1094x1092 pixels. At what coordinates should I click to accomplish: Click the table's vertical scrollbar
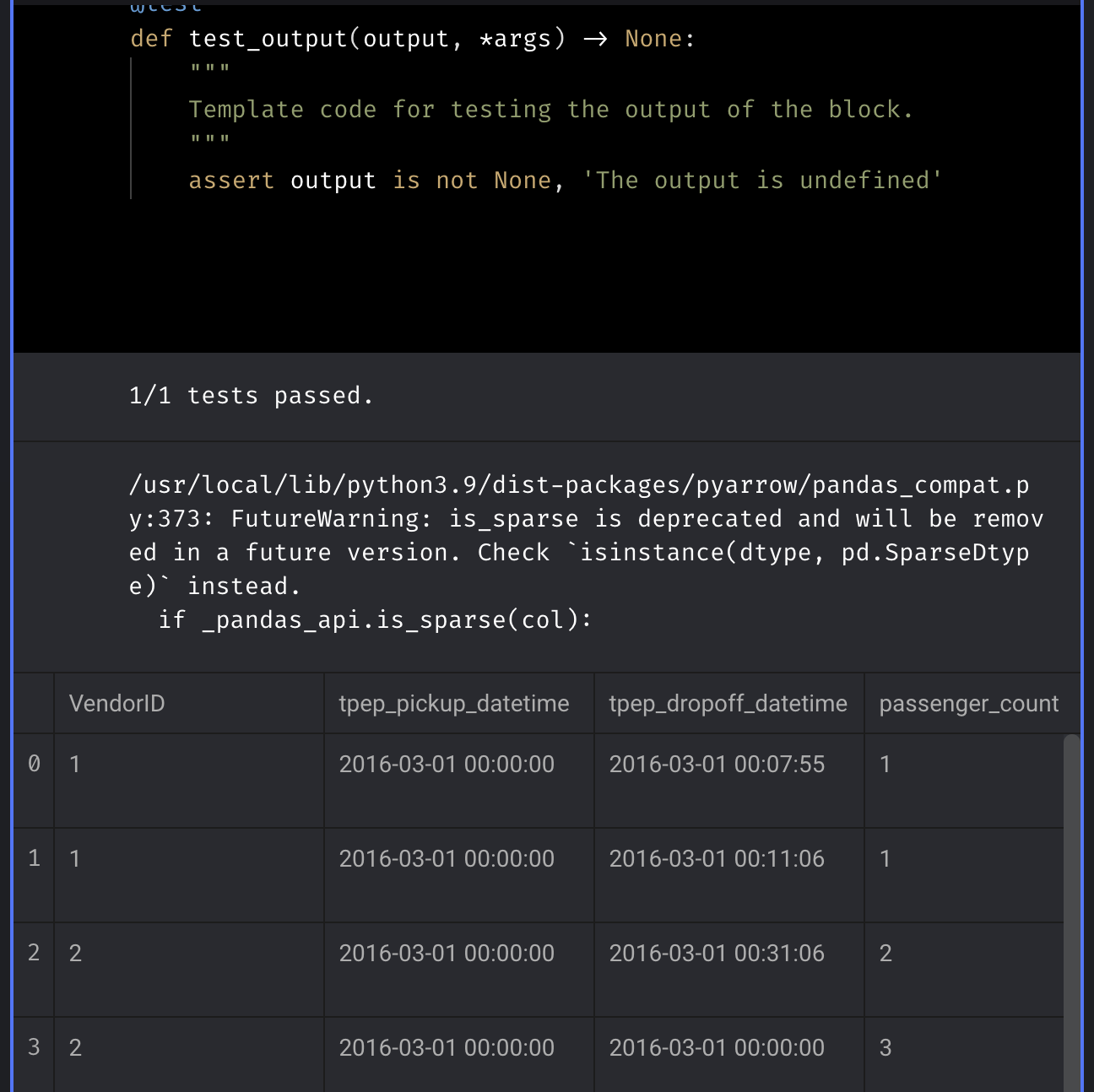click(1071, 911)
